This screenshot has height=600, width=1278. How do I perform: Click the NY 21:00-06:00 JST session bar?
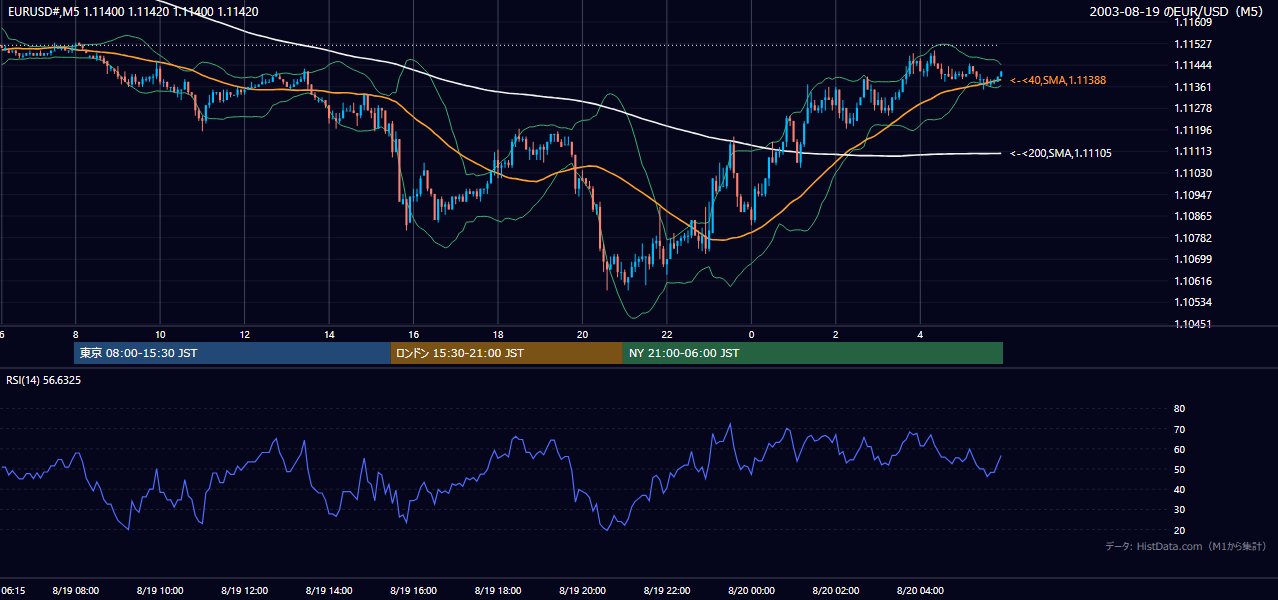click(x=813, y=353)
